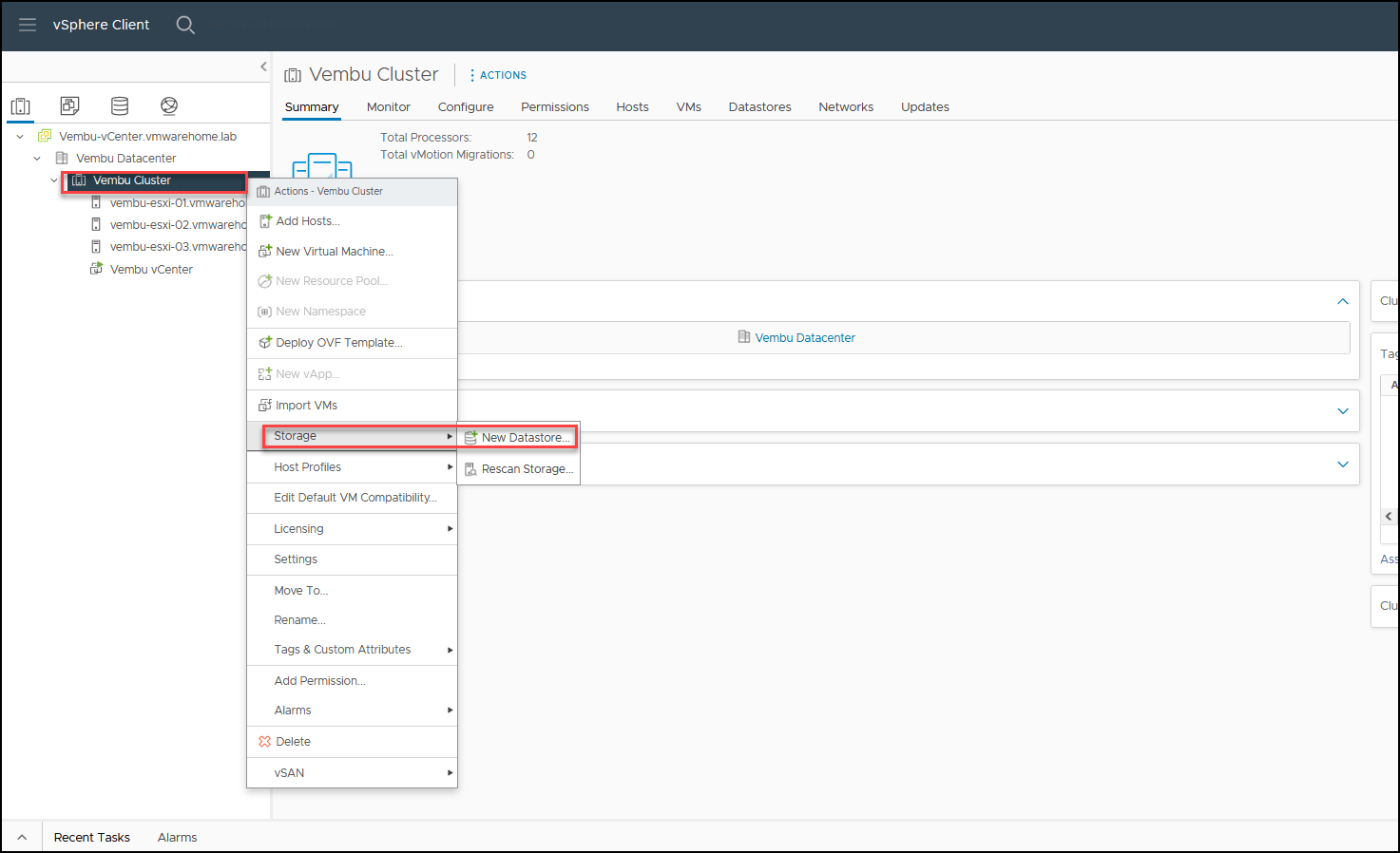Select Rename in context menu
Viewport: 1400px width, 853px height.
(x=352, y=619)
